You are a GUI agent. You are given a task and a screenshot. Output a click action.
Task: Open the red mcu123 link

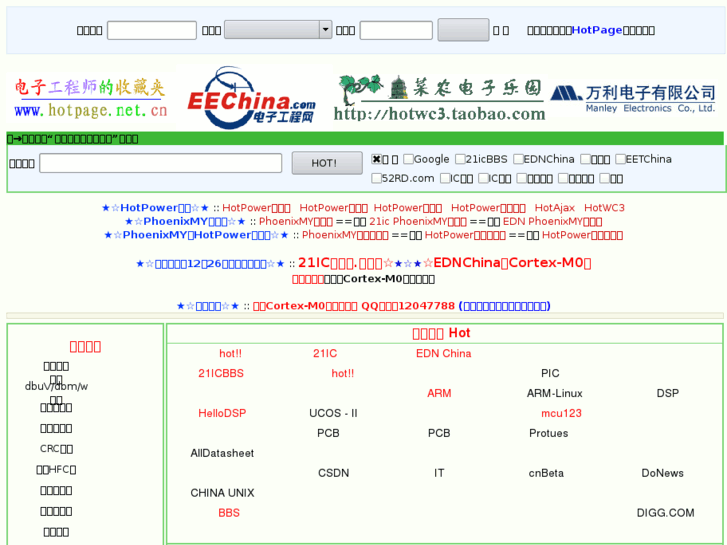pos(561,413)
